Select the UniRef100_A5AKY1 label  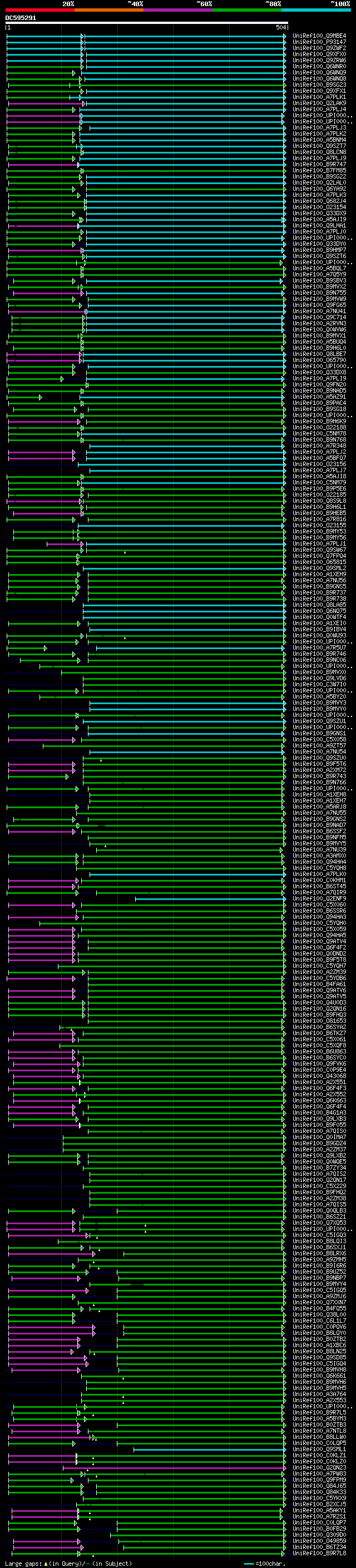[x=319, y=1510]
